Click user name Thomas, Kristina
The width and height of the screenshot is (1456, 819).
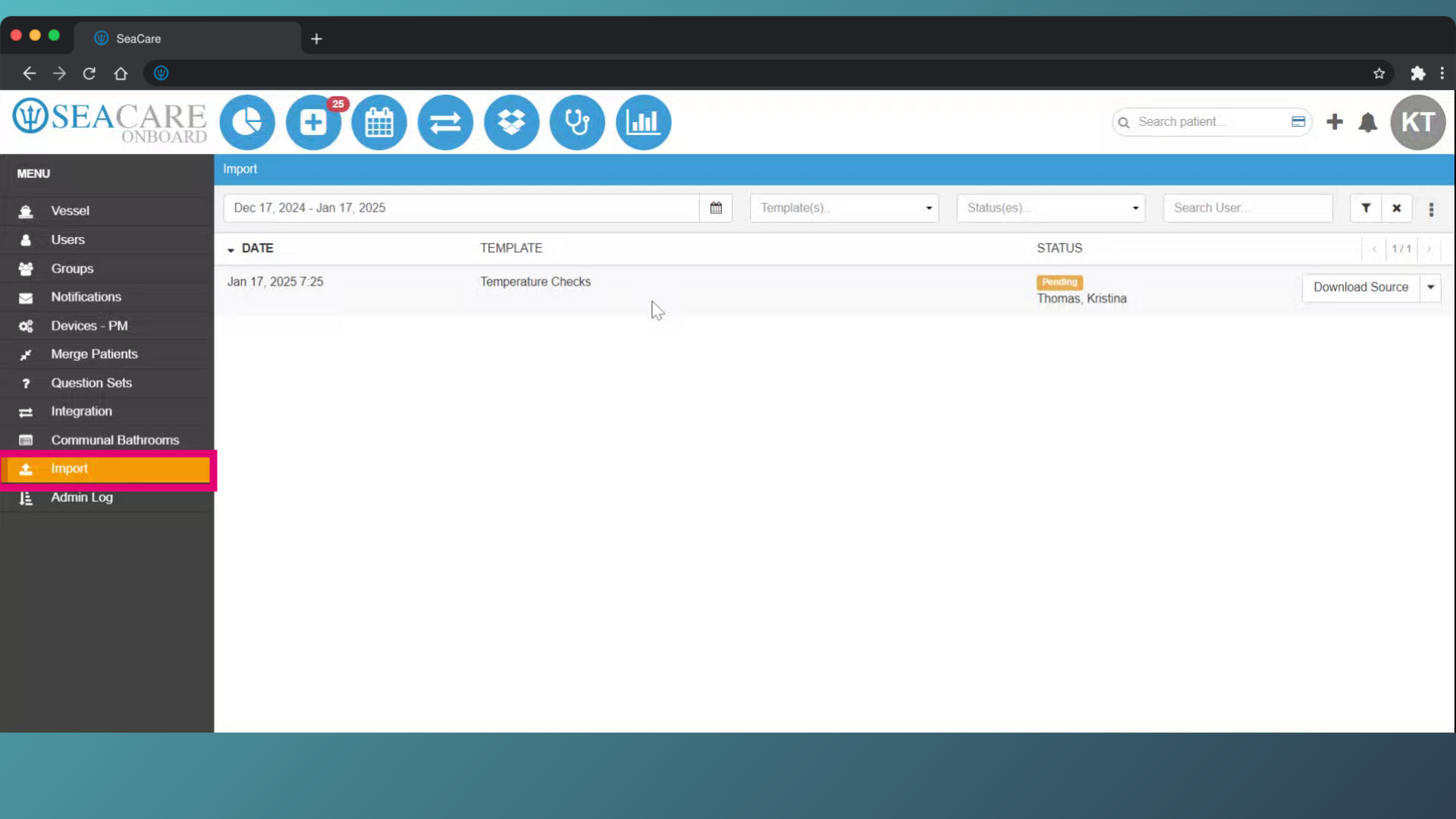click(x=1081, y=299)
